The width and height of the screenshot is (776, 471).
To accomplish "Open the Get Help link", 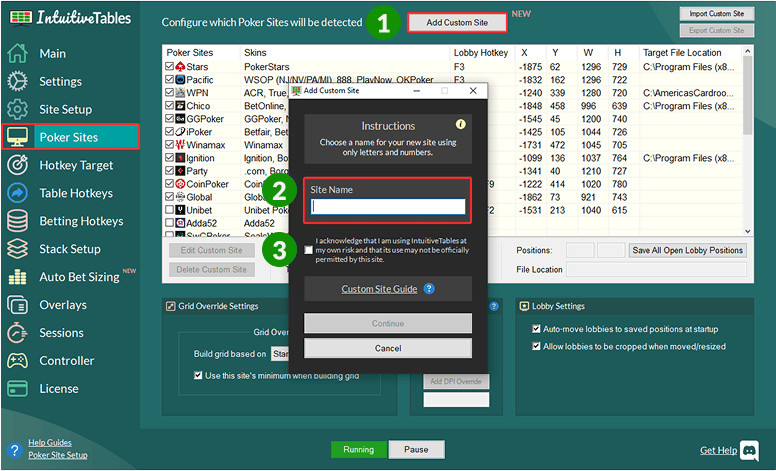I will coord(718,450).
